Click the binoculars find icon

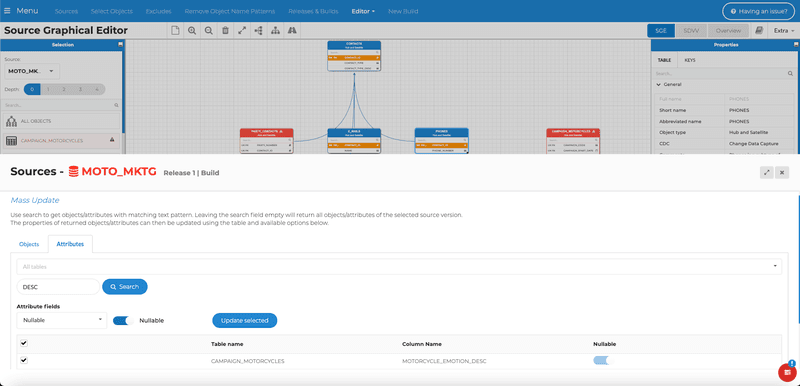[x=292, y=31]
